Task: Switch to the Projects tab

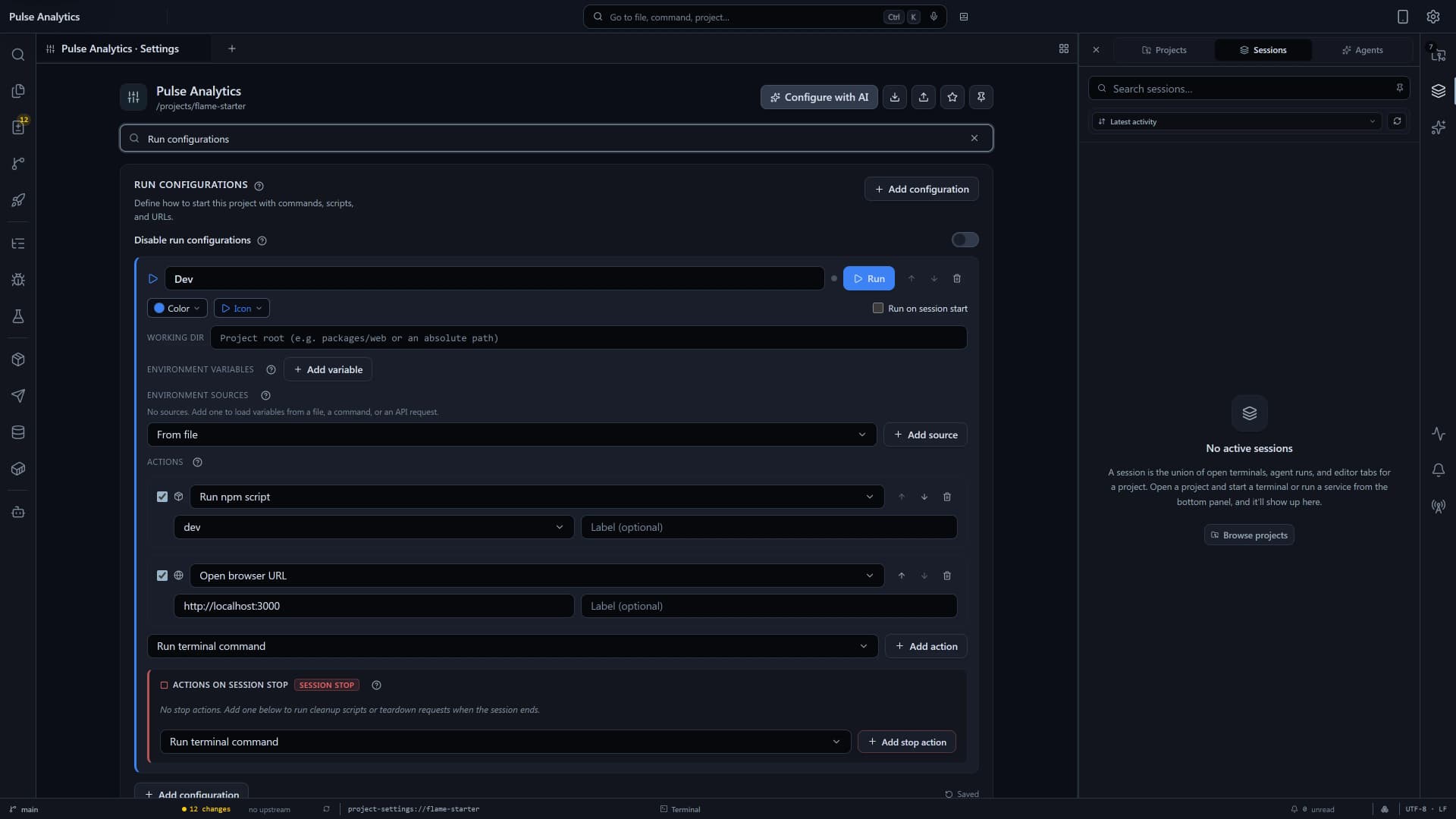Action: [x=1164, y=50]
